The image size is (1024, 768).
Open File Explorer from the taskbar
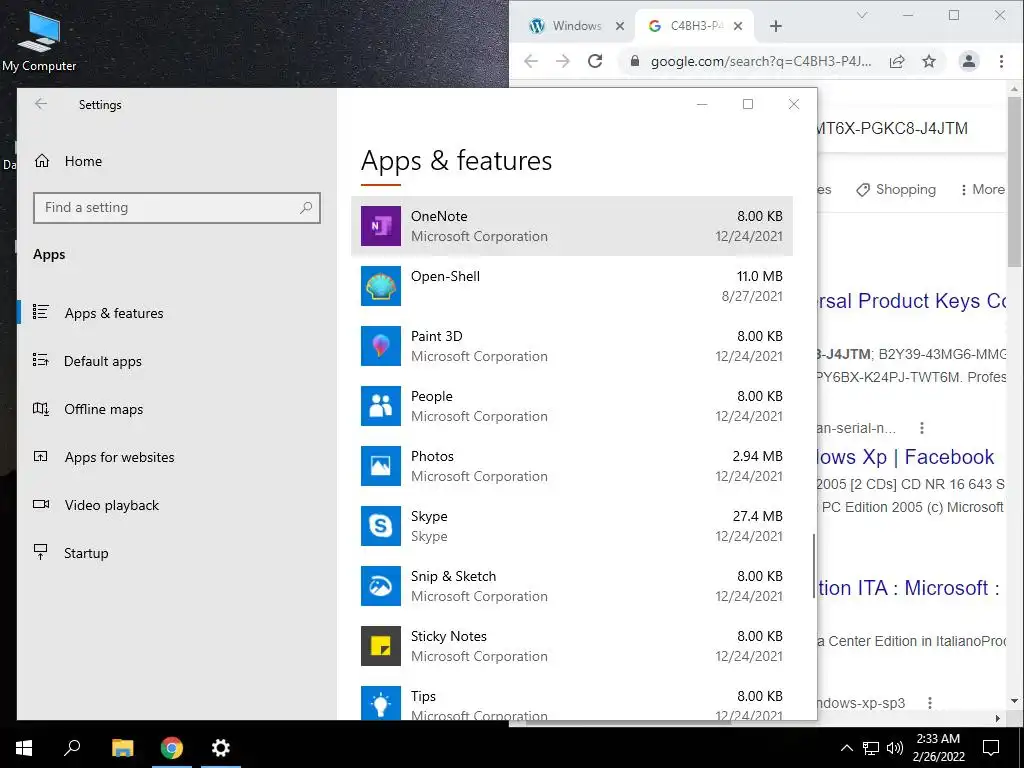(x=122, y=748)
